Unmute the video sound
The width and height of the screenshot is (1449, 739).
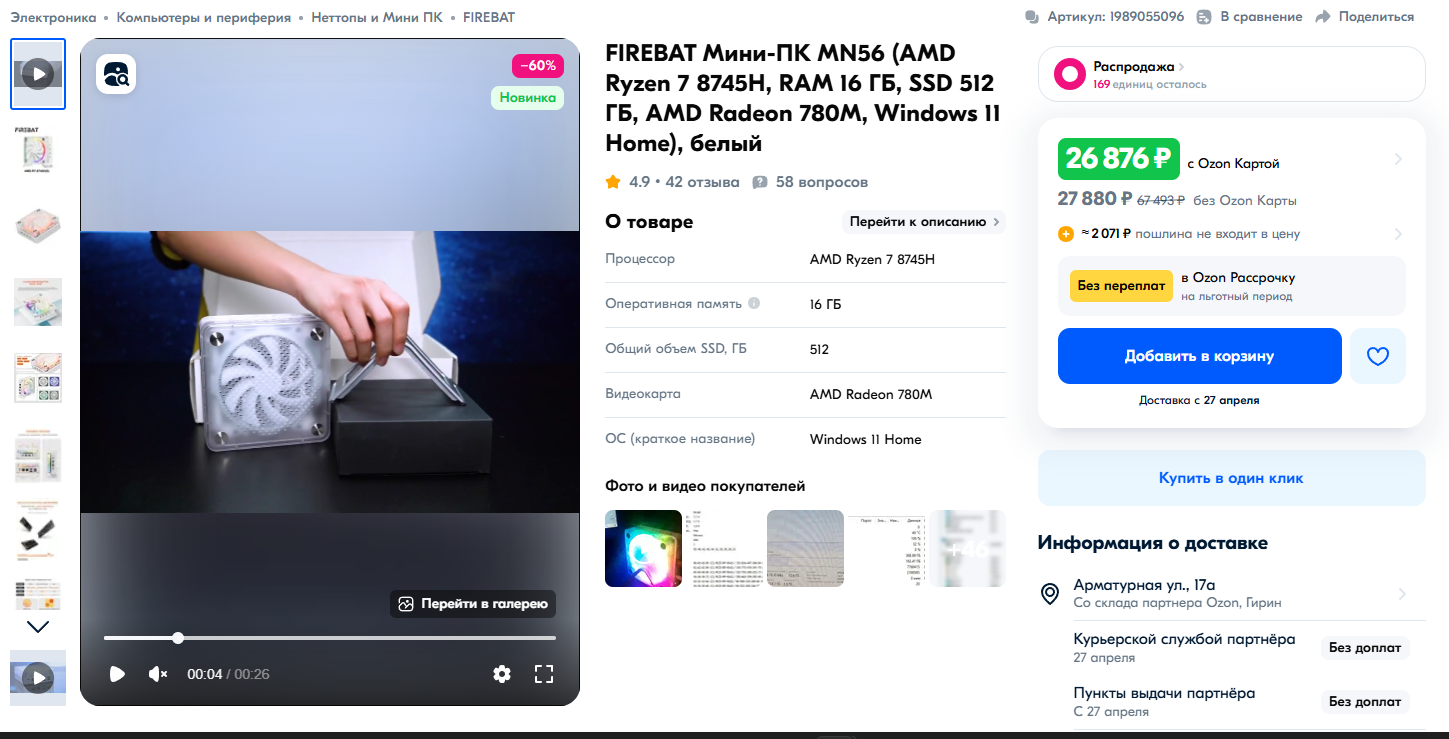pyautogui.click(x=158, y=674)
